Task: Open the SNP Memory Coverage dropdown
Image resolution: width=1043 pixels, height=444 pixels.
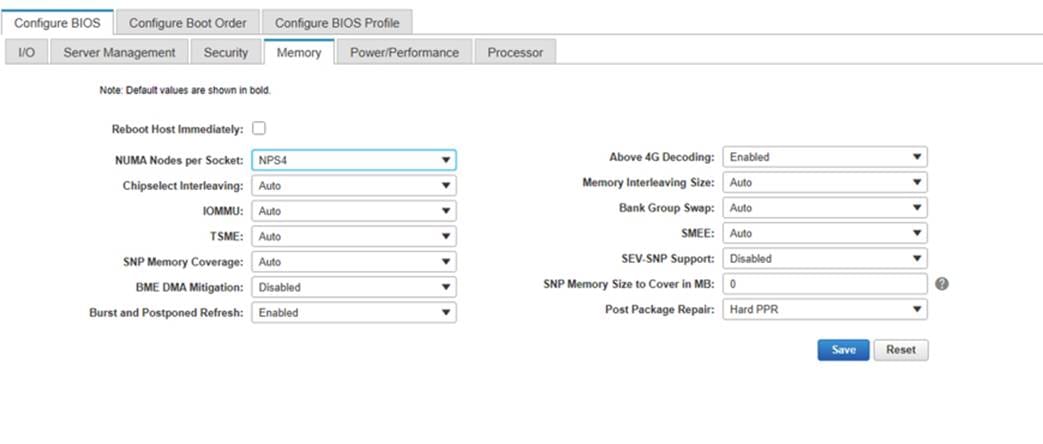Action: click(x=354, y=262)
